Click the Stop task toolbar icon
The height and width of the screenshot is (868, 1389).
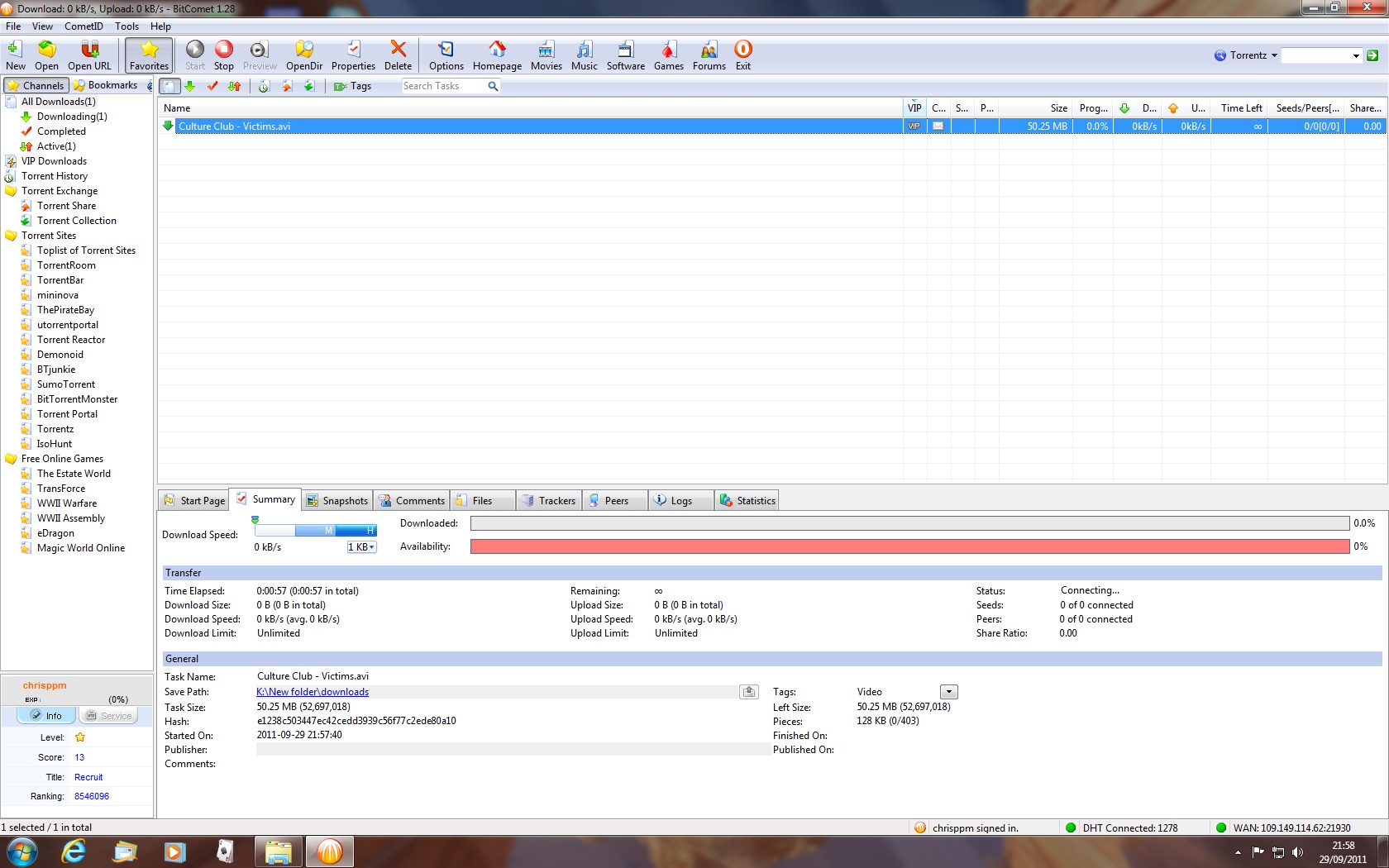(223, 55)
